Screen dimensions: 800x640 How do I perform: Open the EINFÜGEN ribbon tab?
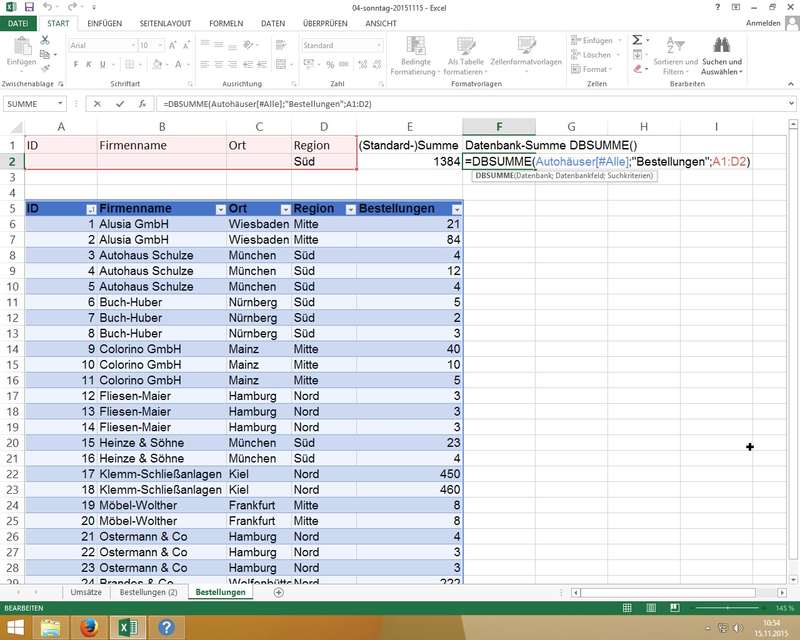coord(105,23)
